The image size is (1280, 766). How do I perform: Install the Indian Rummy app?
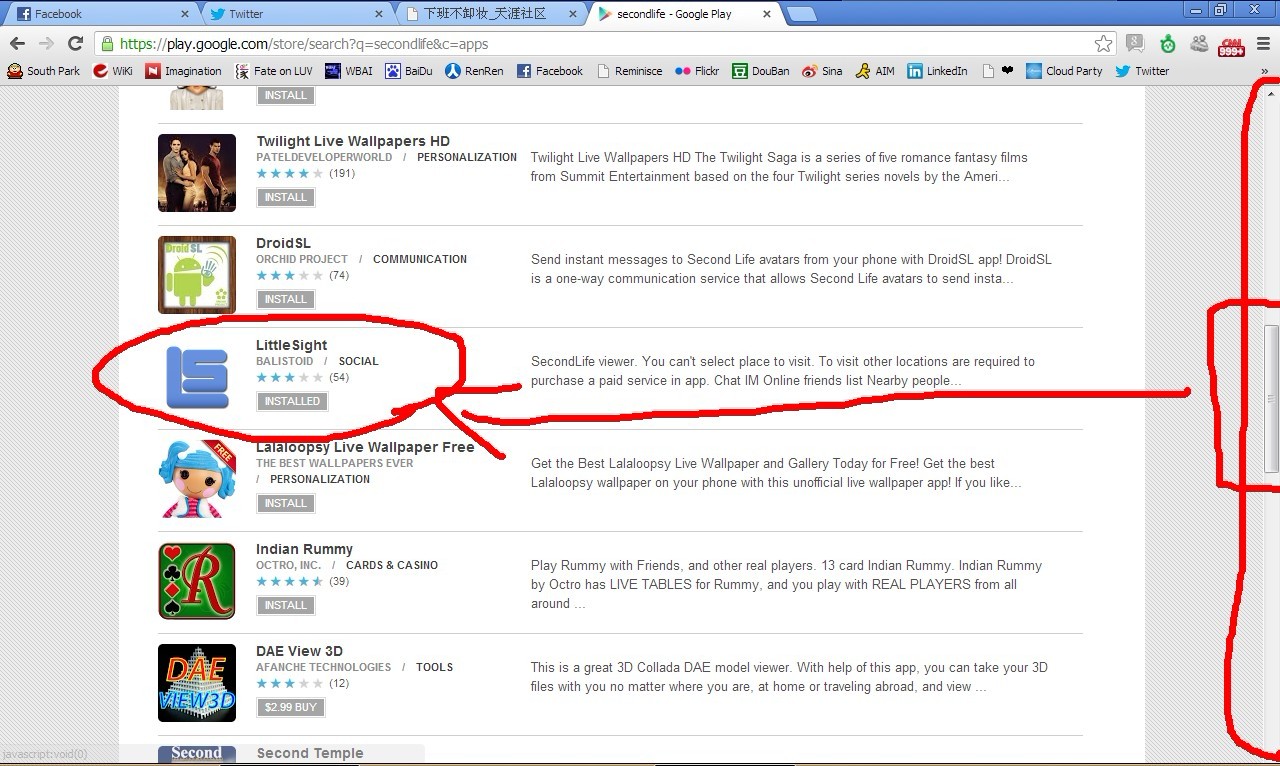point(286,605)
